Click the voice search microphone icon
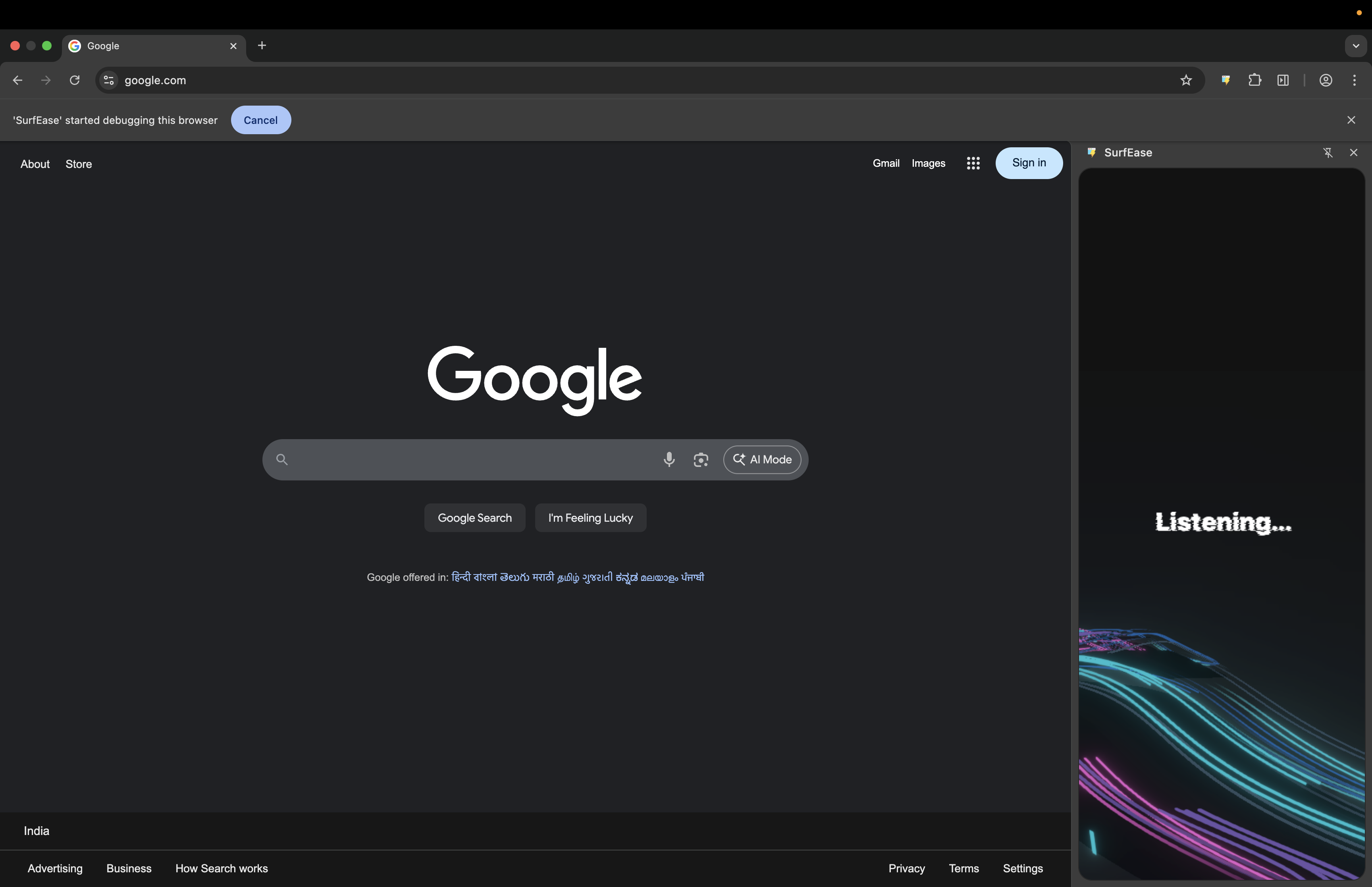The height and width of the screenshot is (887, 1372). coord(669,459)
